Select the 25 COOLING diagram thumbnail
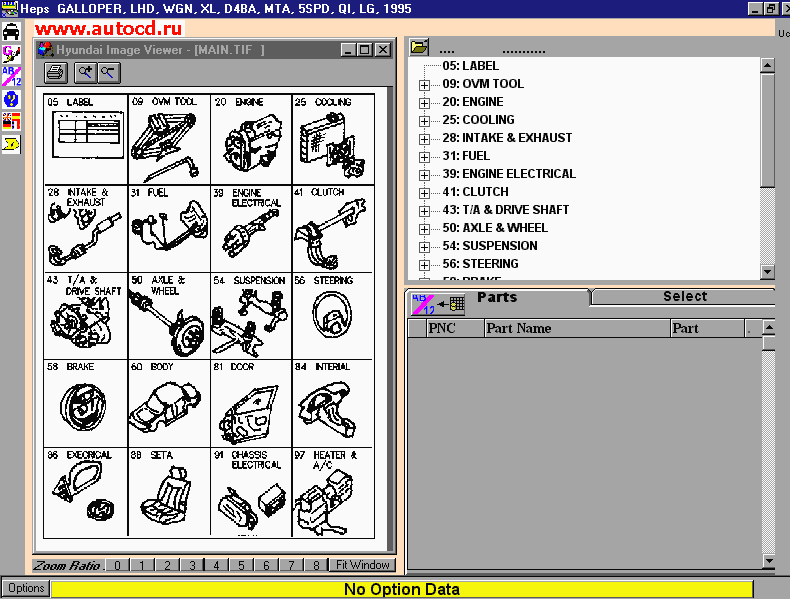The image size is (790, 599). 333,139
